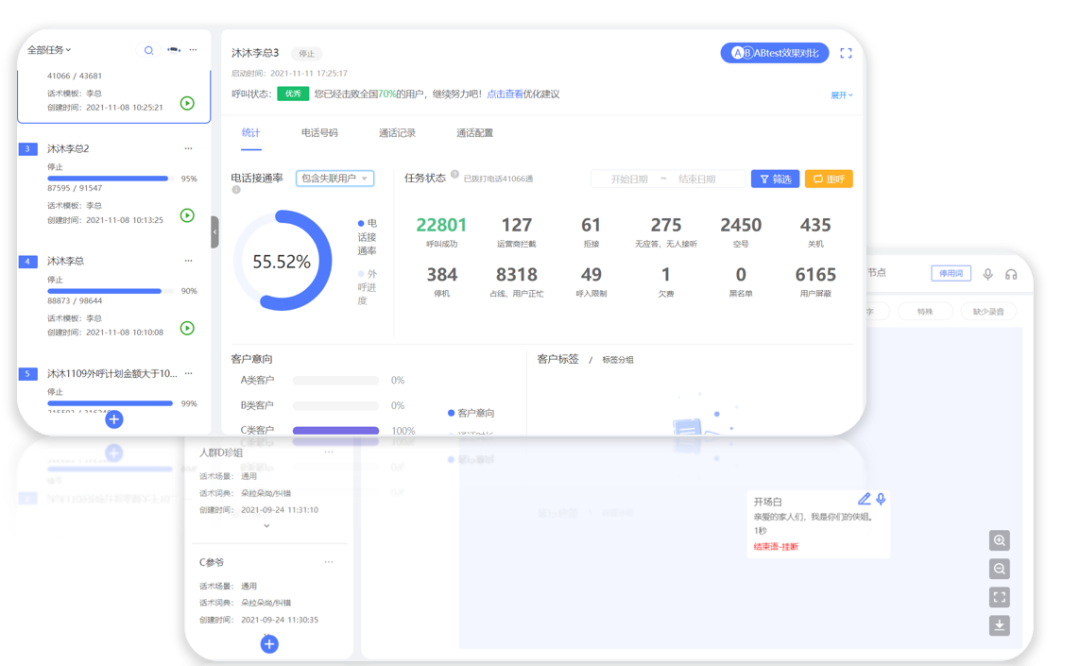Edit 开场白 node with pencil icon
Viewport: 1080px width, 666px height.
[864, 499]
